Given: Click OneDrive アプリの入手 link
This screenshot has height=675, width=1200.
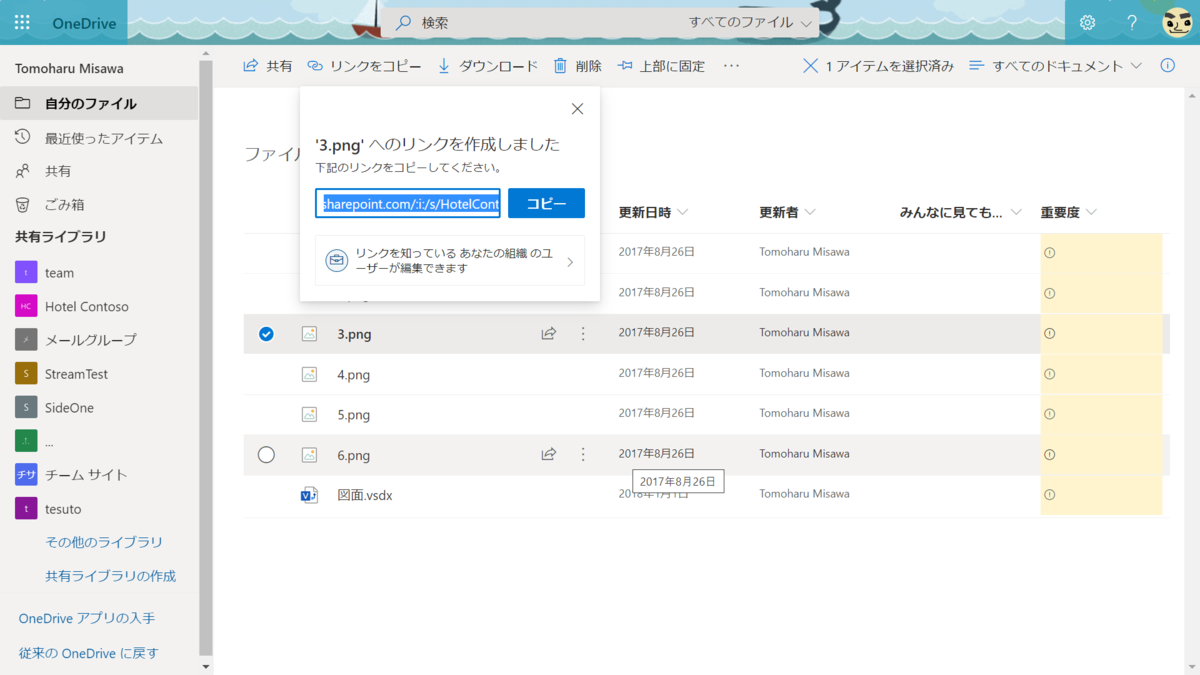Looking at the screenshot, I should point(87,618).
